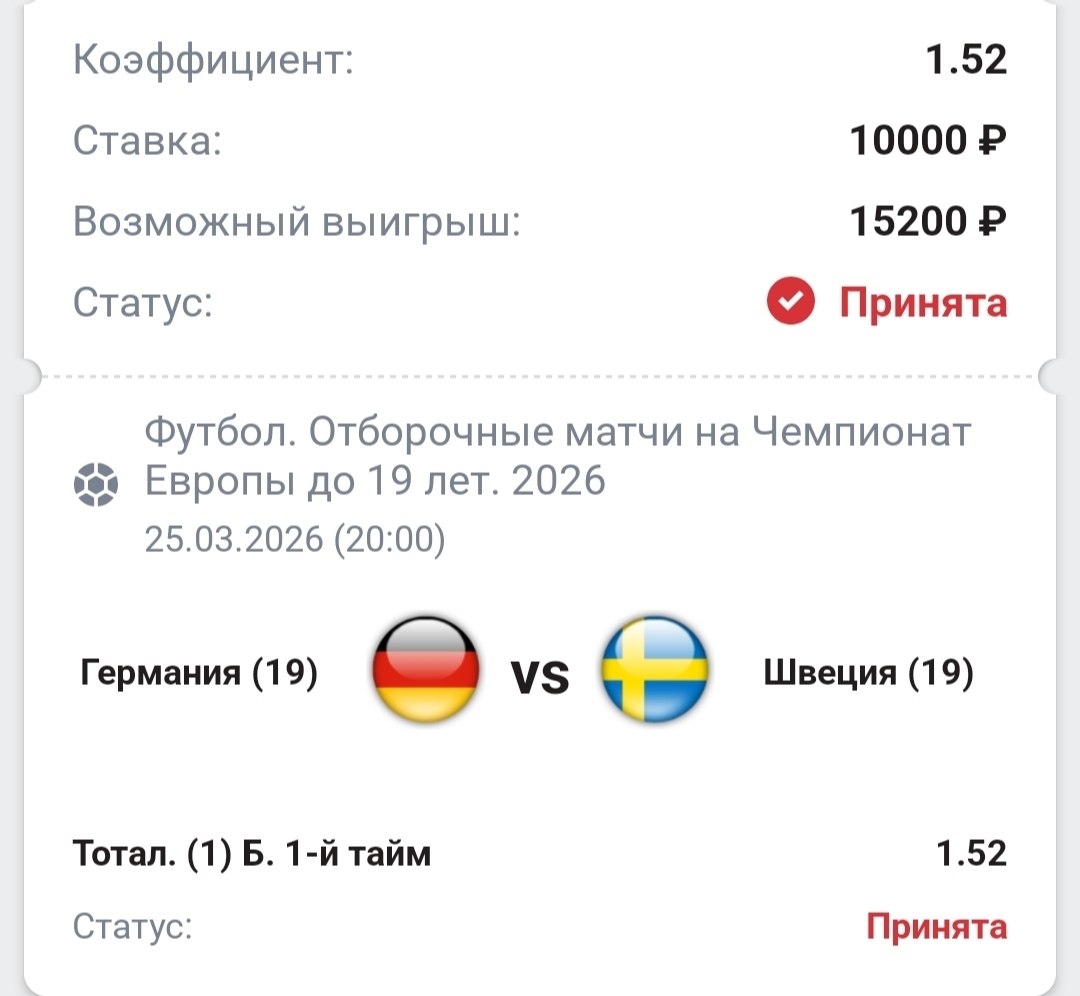Open the tournament title text

point(558,458)
